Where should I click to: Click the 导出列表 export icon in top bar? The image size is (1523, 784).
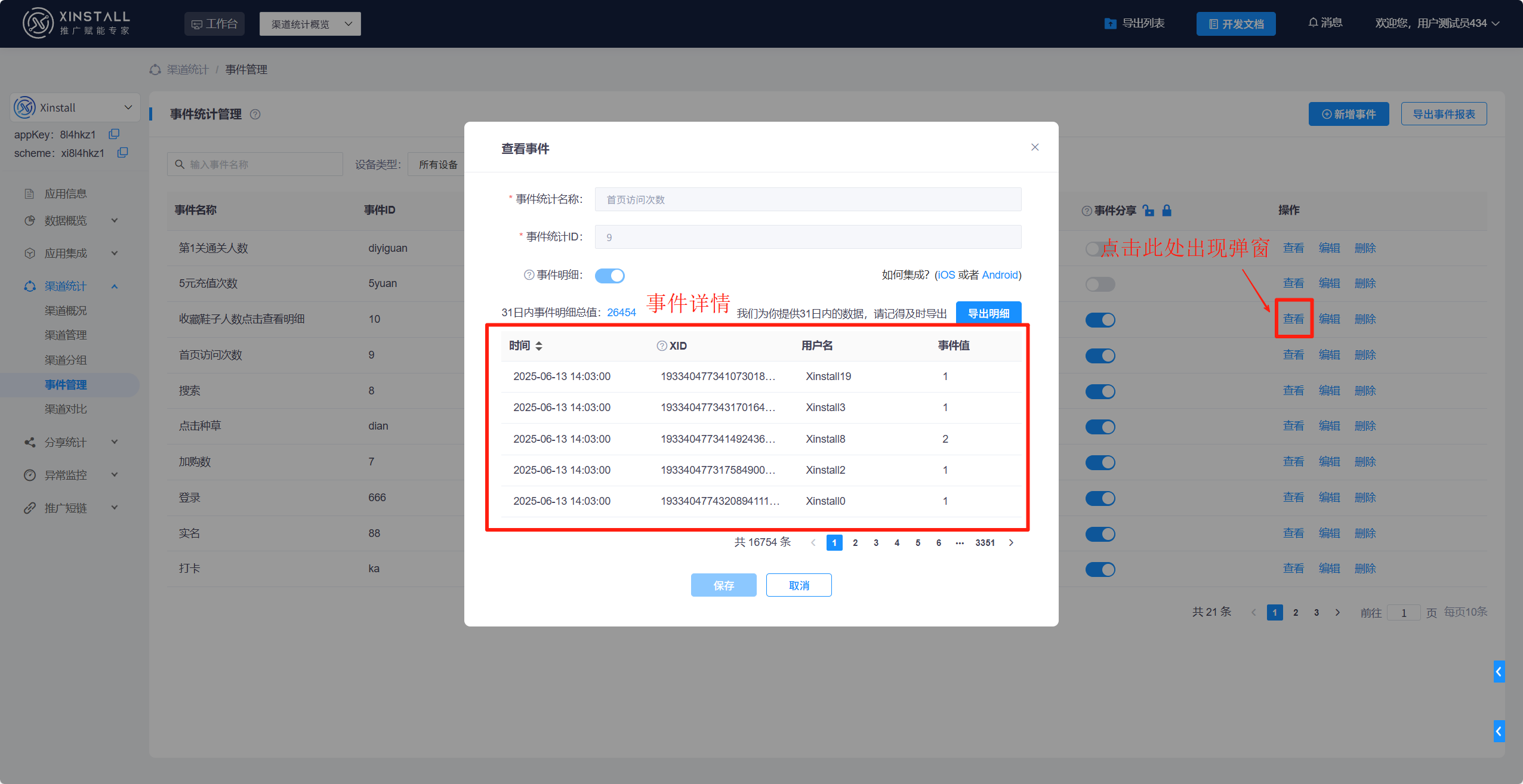[1110, 23]
